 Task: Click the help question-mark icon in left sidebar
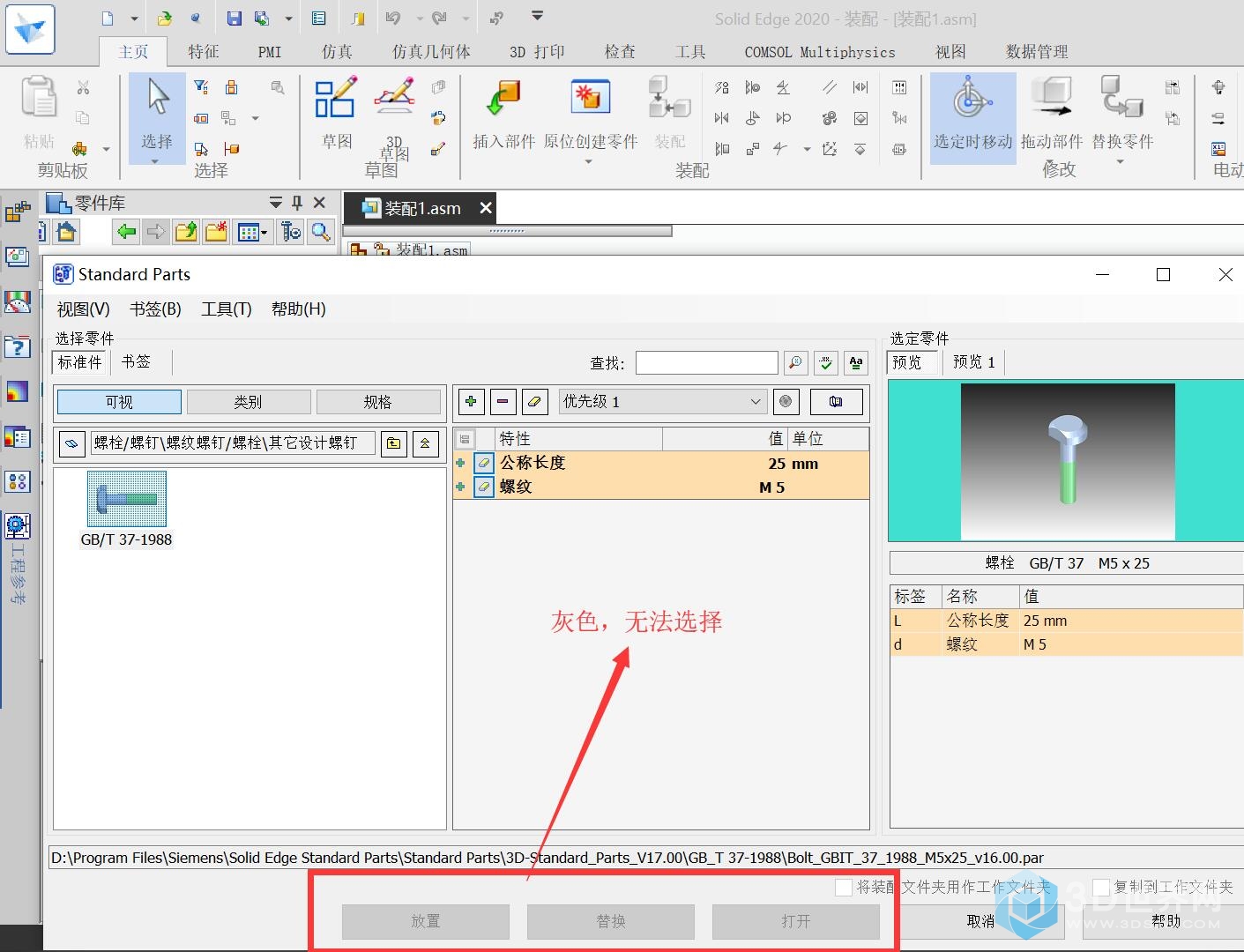(x=17, y=346)
